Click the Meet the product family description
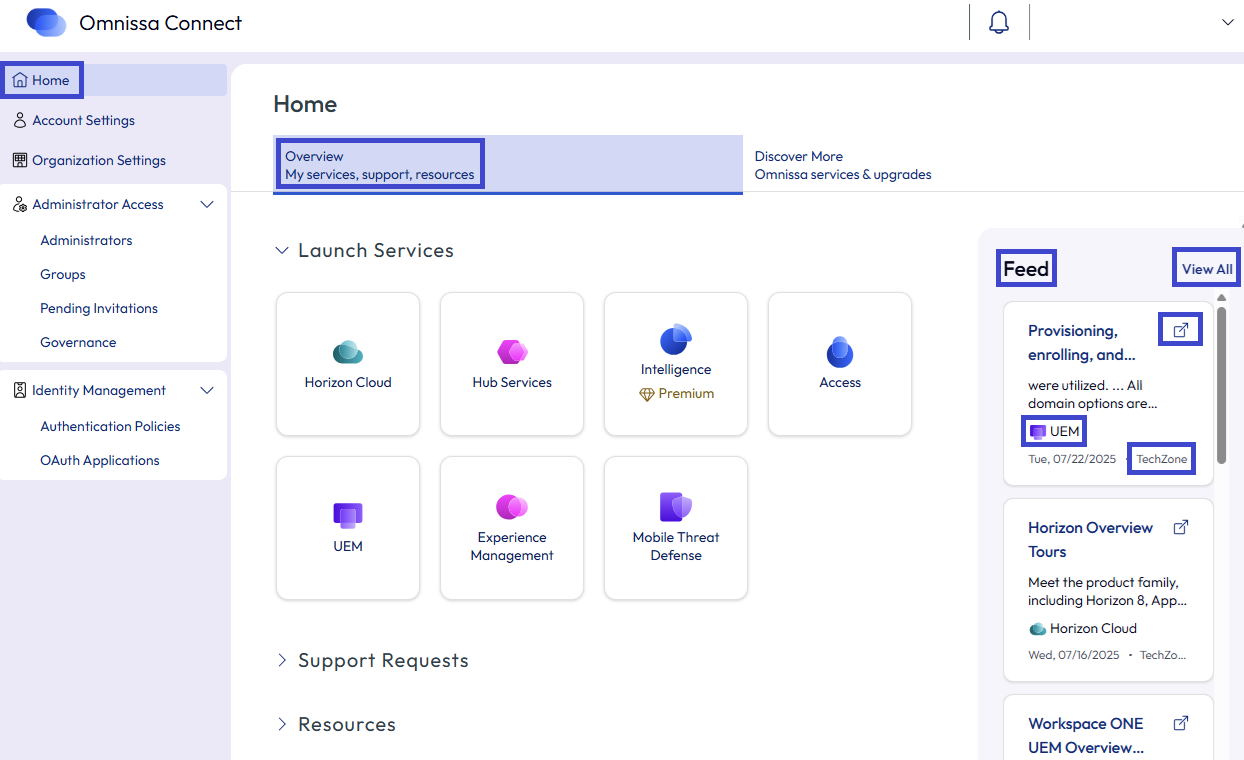This screenshot has width=1244, height=760. click(1108, 591)
